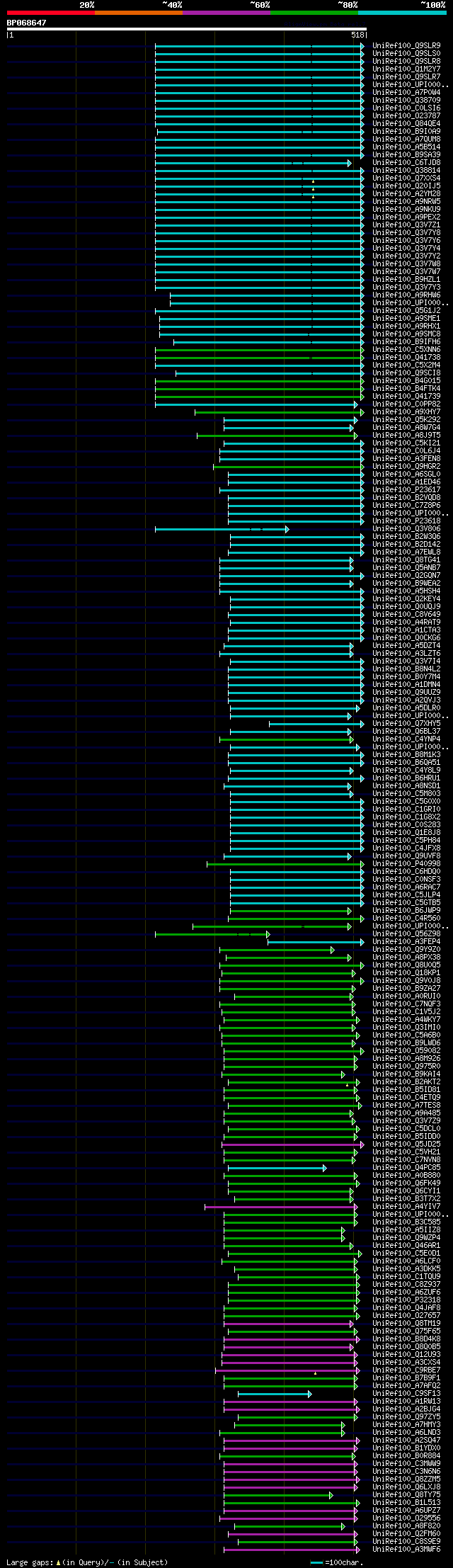
Task: Click the orange ~40% identity legend segment
Action: click(139, 13)
